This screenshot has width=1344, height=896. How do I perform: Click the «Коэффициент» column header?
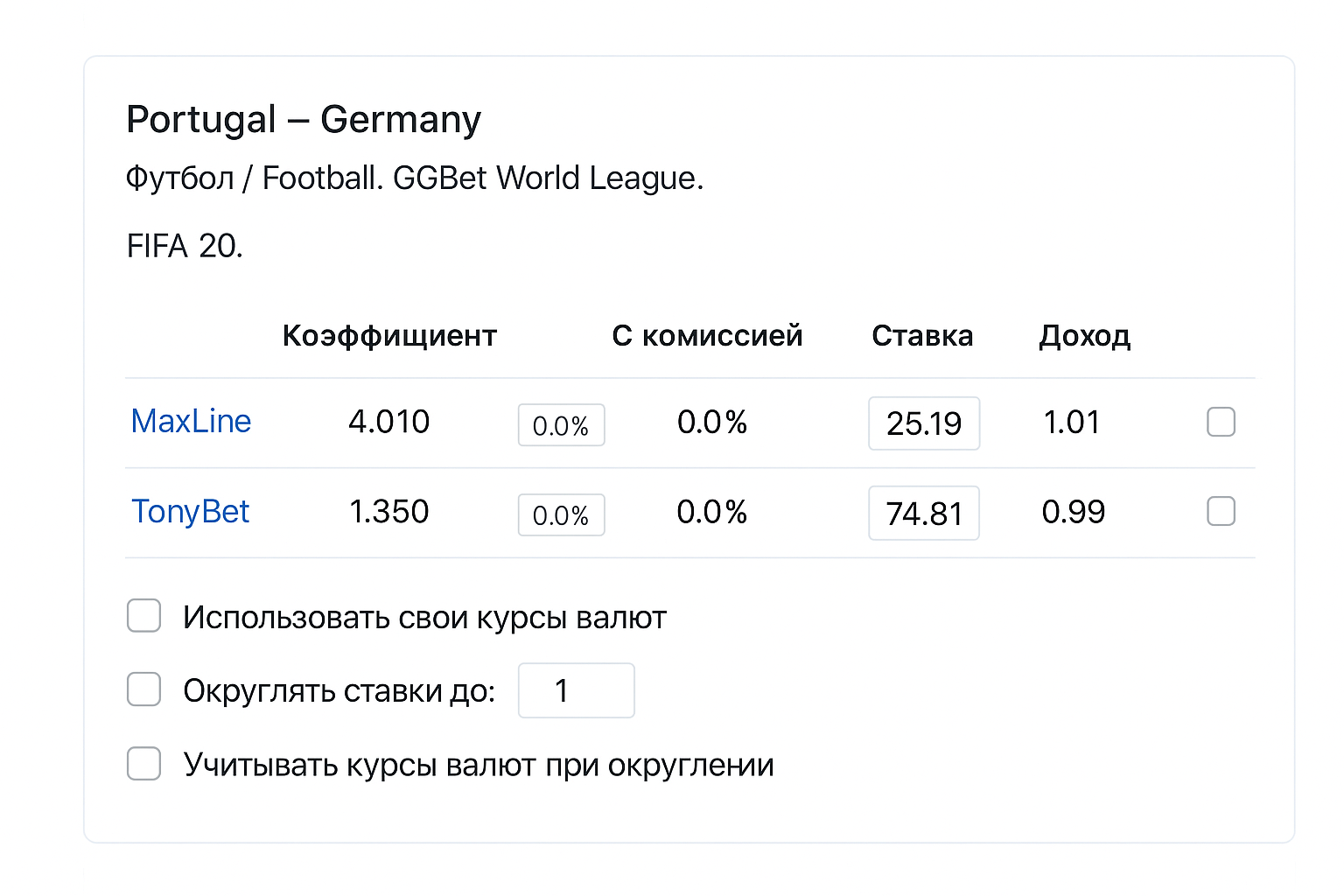[389, 335]
